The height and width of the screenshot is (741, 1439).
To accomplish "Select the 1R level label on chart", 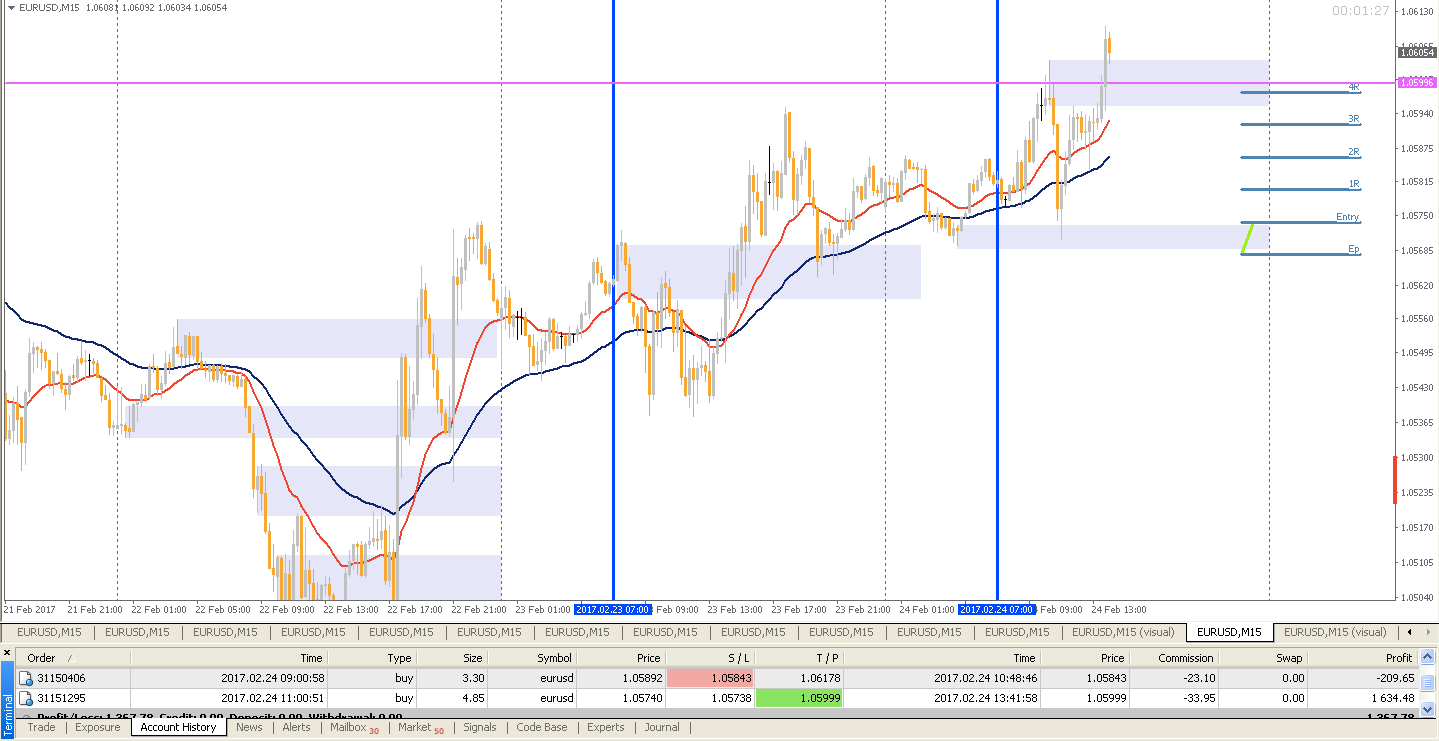I will tap(1354, 184).
